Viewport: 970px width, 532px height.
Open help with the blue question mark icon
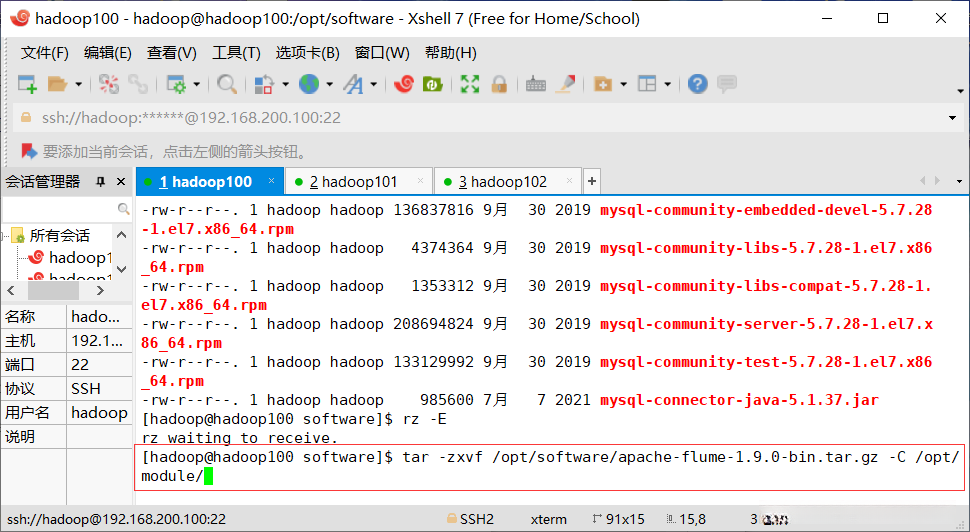(x=698, y=84)
